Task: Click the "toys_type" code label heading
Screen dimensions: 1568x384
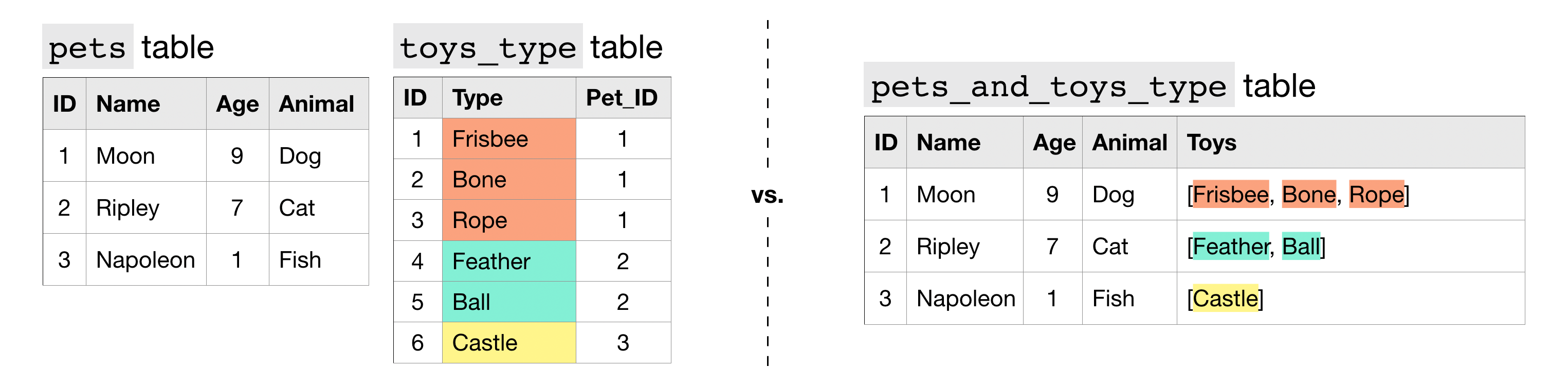Action: pos(487,47)
